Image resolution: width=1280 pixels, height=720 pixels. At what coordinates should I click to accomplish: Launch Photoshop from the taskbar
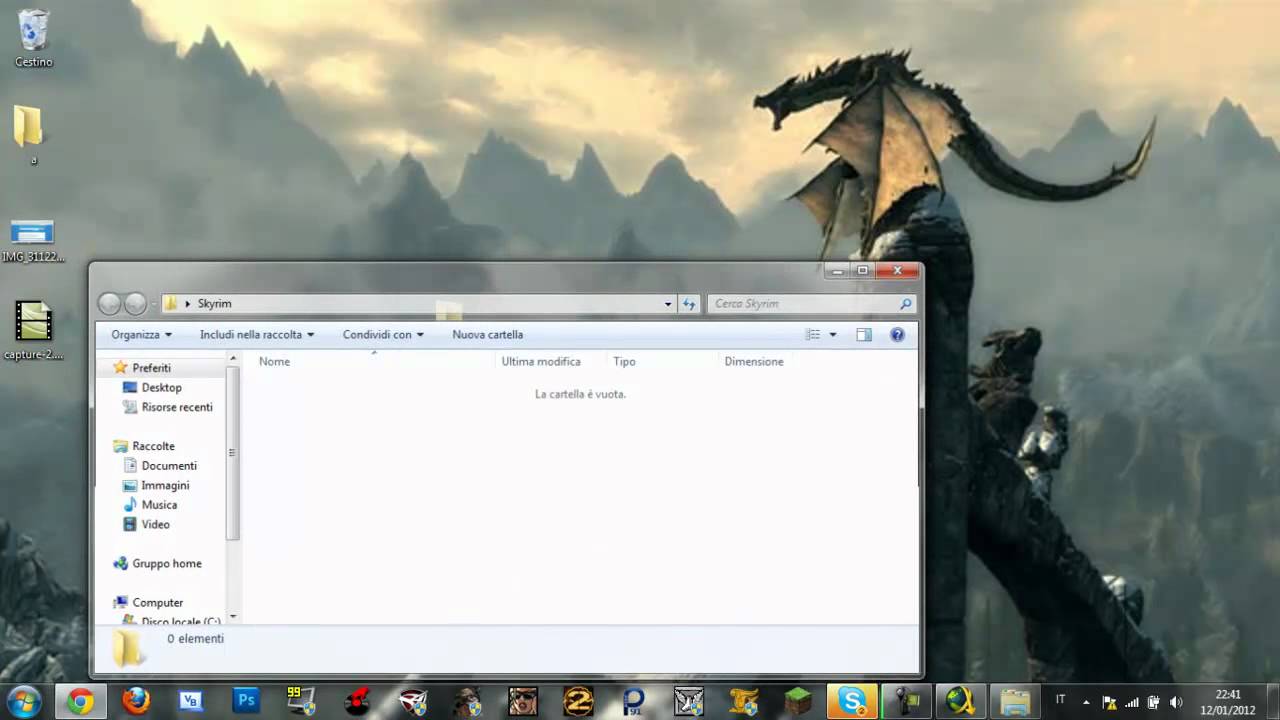(246, 702)
